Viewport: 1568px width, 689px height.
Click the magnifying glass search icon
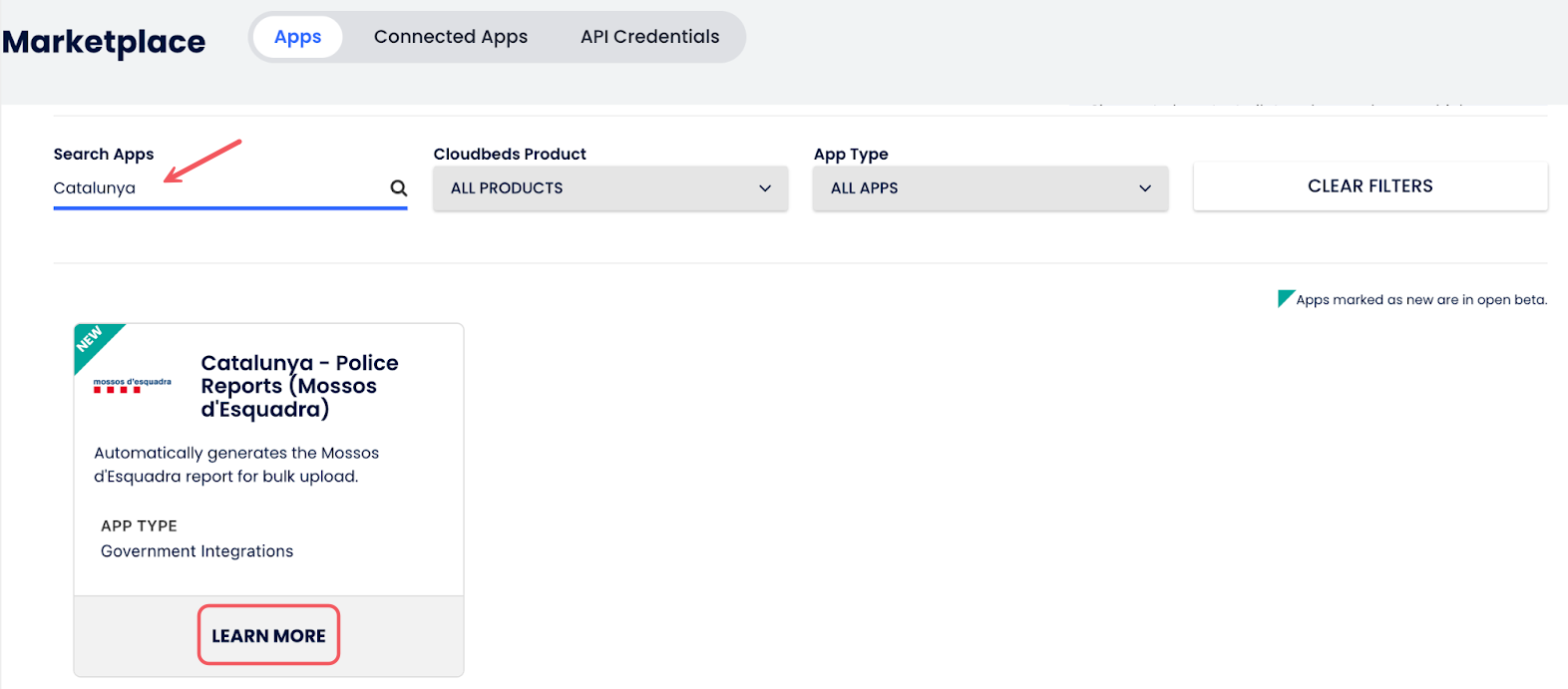tap(398, 187)
